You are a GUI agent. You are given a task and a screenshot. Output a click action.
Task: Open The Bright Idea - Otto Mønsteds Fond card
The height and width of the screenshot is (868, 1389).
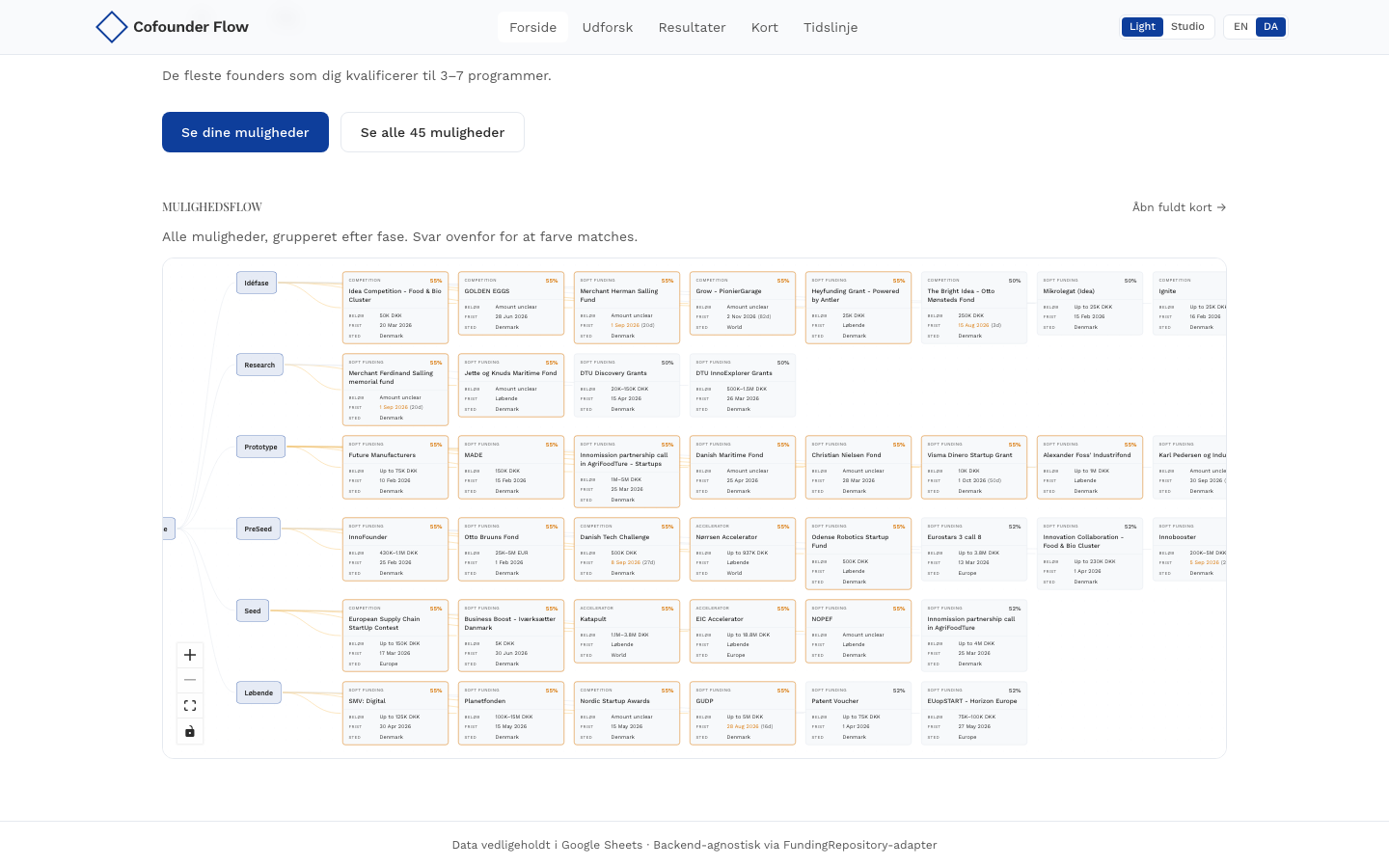974,308
